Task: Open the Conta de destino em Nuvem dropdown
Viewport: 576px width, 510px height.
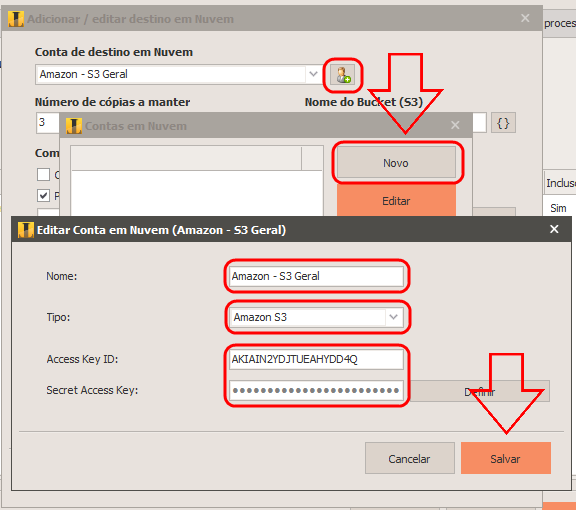Action: [x=313, y=74]
